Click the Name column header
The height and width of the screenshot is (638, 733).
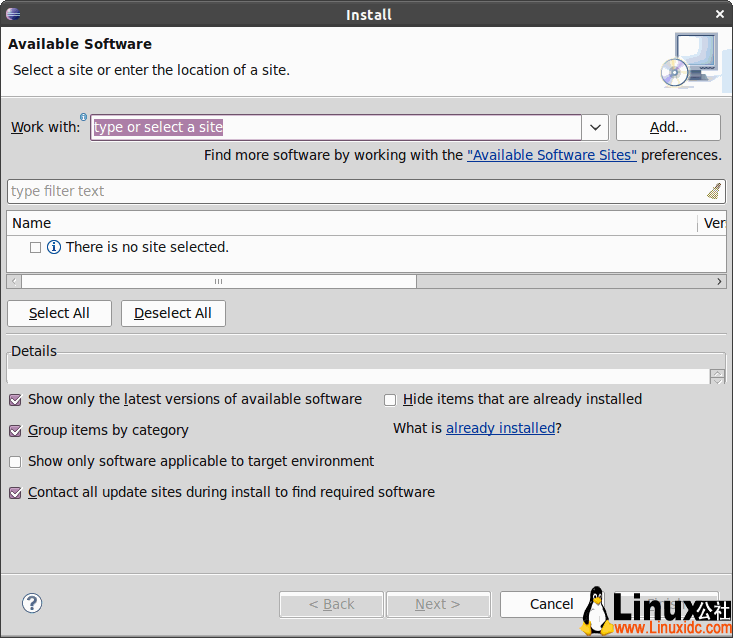[x=32, y=223]
